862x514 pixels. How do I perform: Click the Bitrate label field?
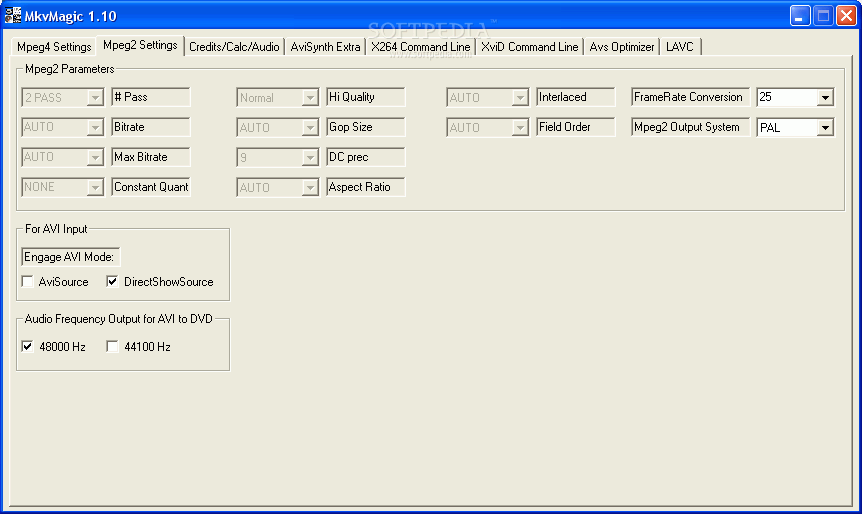click(151, 126)
